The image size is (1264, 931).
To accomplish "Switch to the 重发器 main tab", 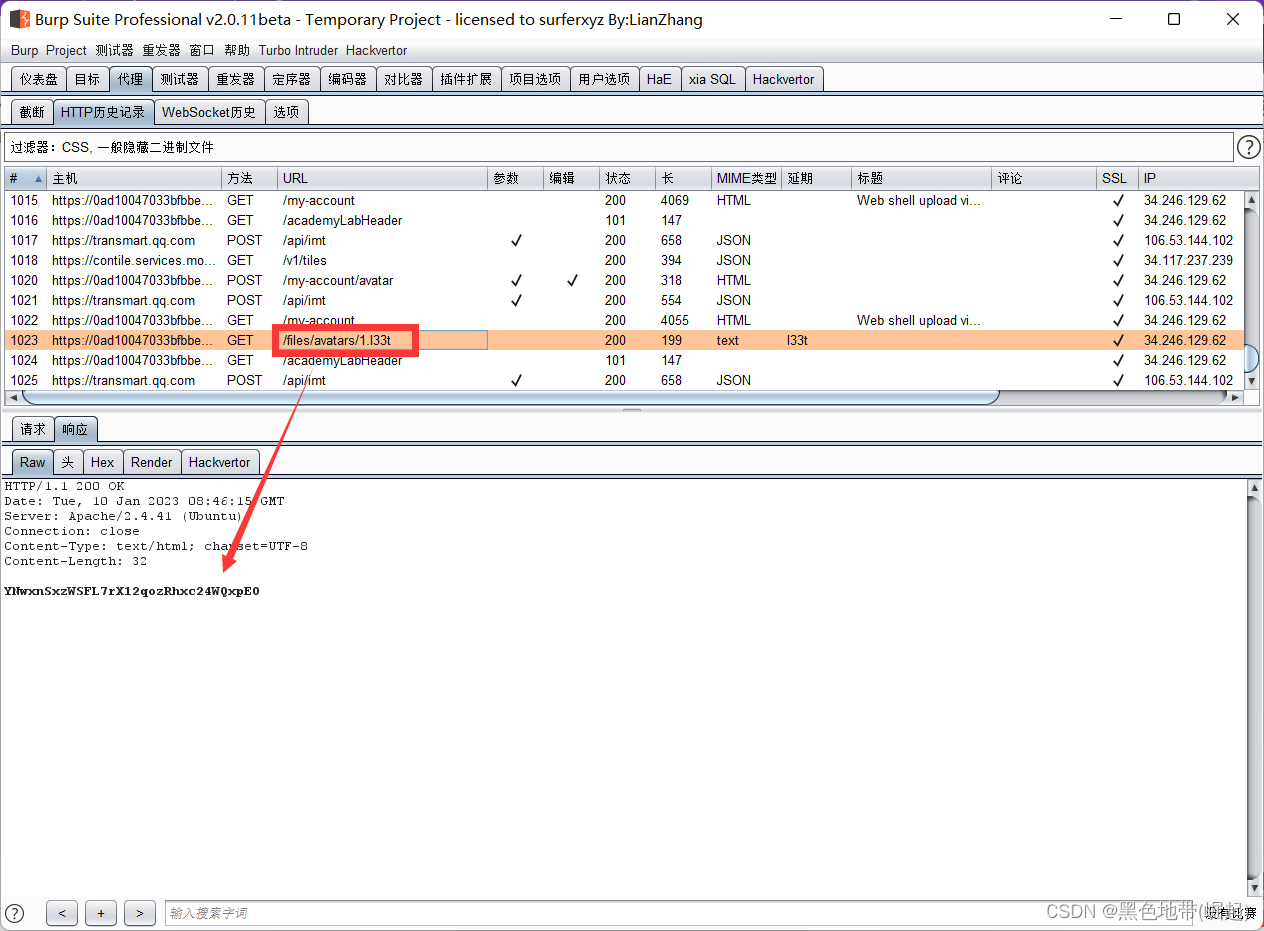I will click(x=235, y=79).
